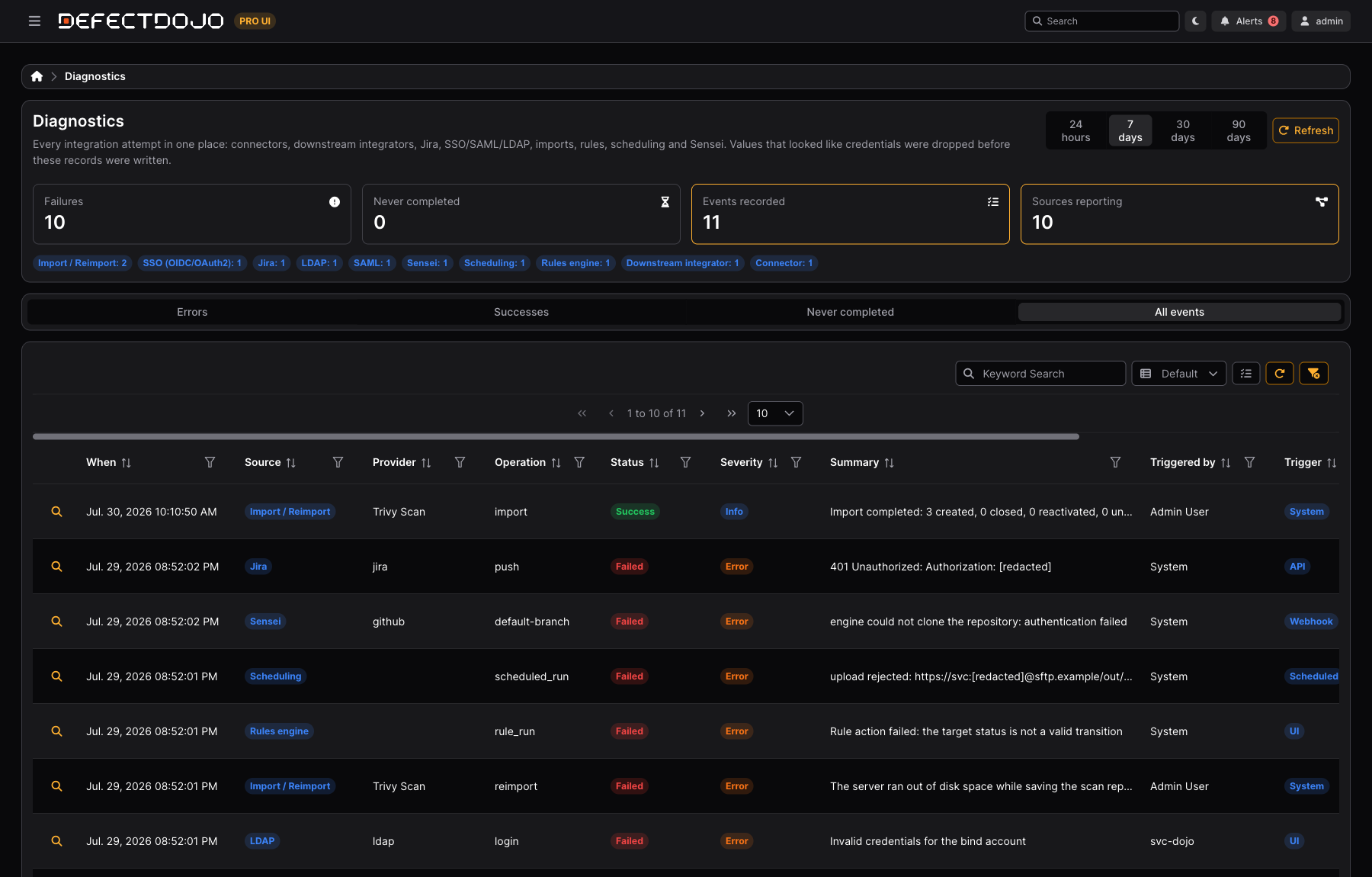Filter by Jira: 1 chip

click(271, 263)
